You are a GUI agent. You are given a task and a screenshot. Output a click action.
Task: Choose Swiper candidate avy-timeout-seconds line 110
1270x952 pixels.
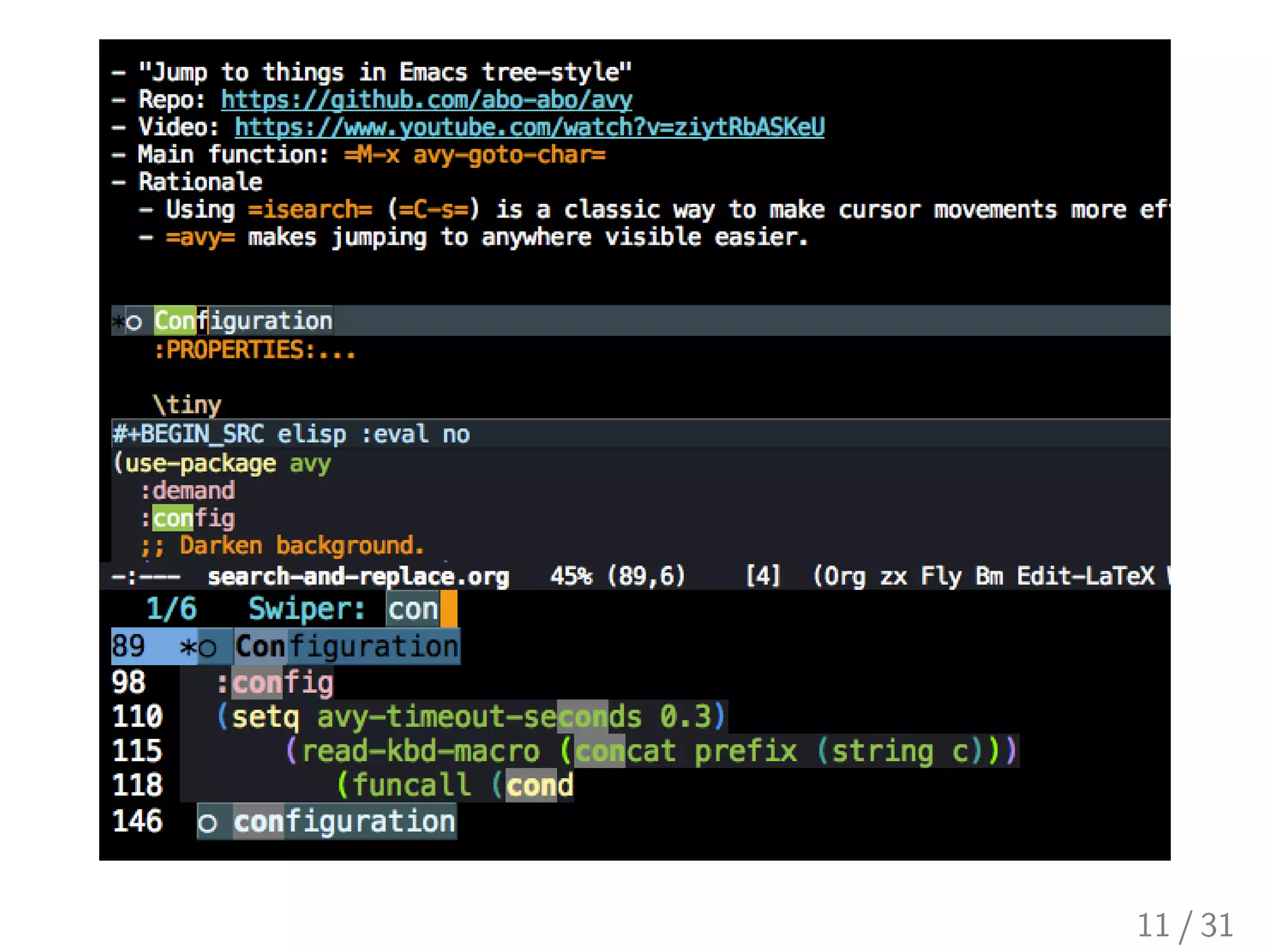click(x=471, y=717)
